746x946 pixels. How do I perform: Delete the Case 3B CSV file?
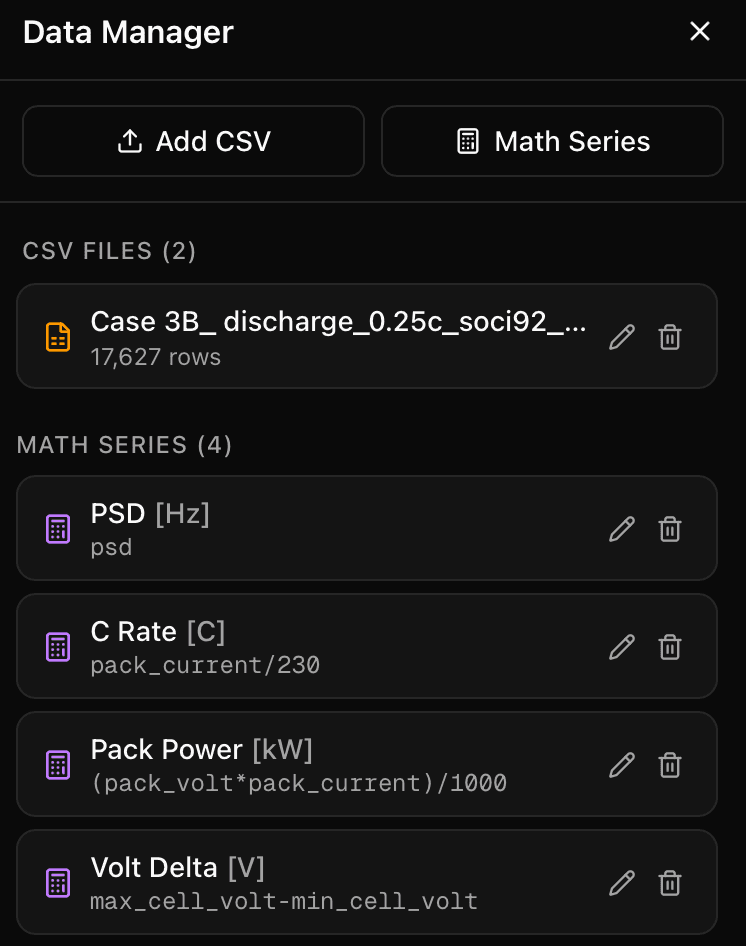[670, 337]
